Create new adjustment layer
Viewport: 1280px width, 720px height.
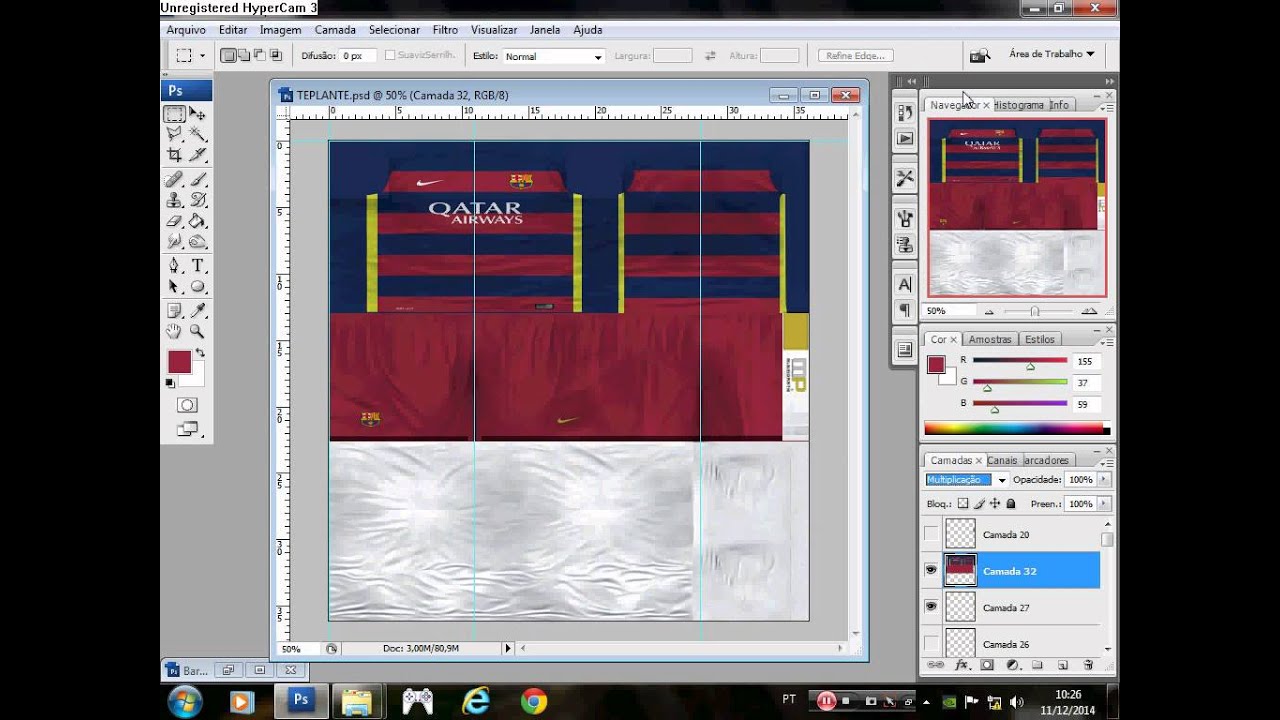(x=1012, y=665)
